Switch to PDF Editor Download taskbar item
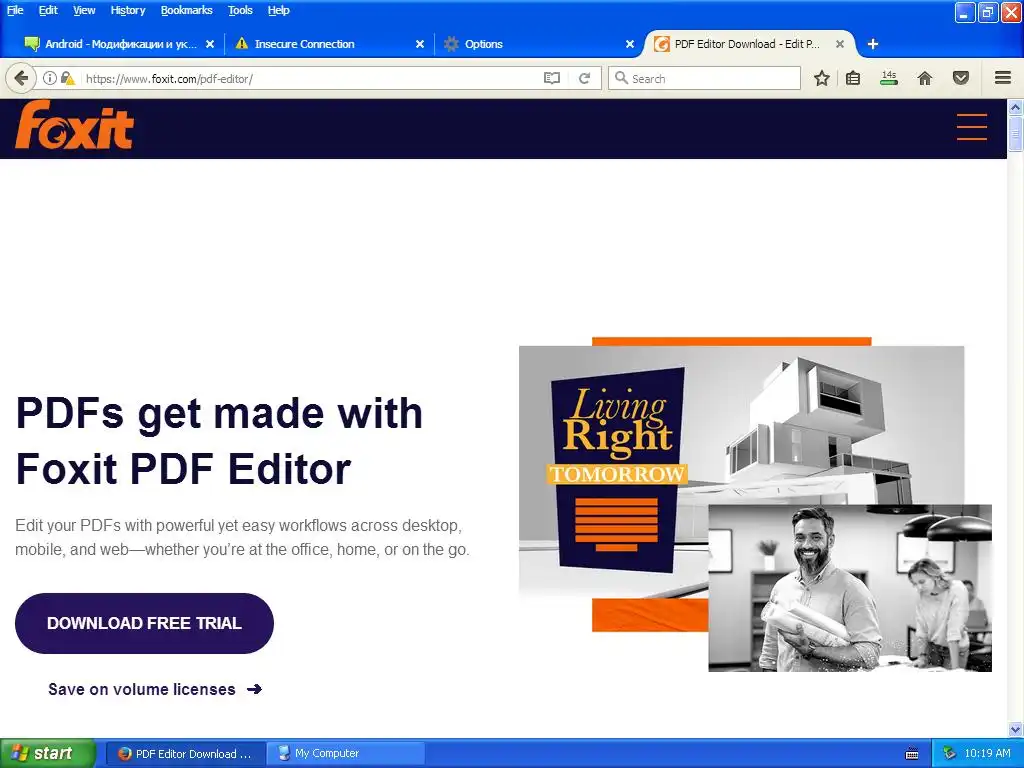The height and width of the screenshot is (768, 1024). 185,754
